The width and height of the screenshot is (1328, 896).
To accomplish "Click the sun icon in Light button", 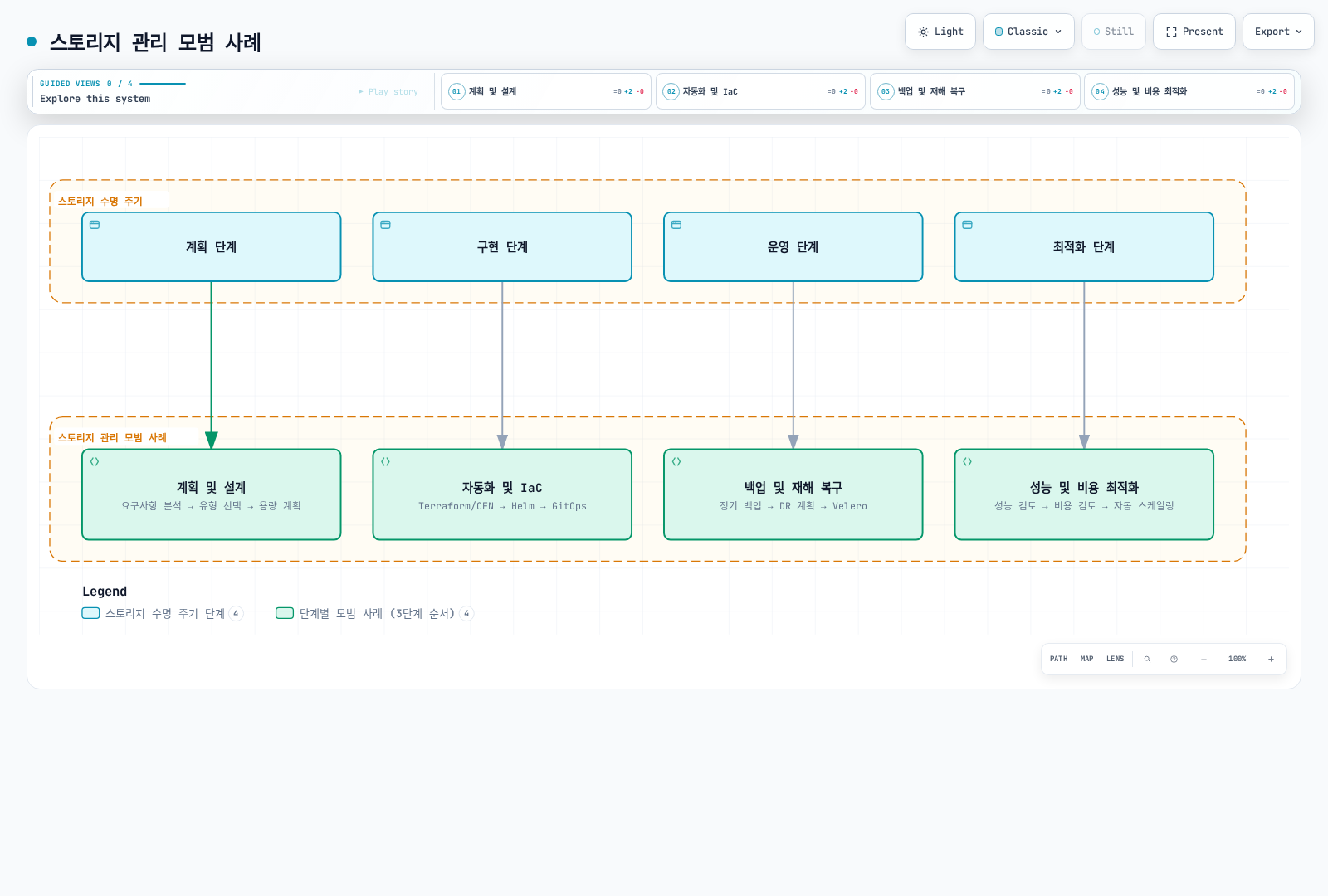I will [923, 32].
